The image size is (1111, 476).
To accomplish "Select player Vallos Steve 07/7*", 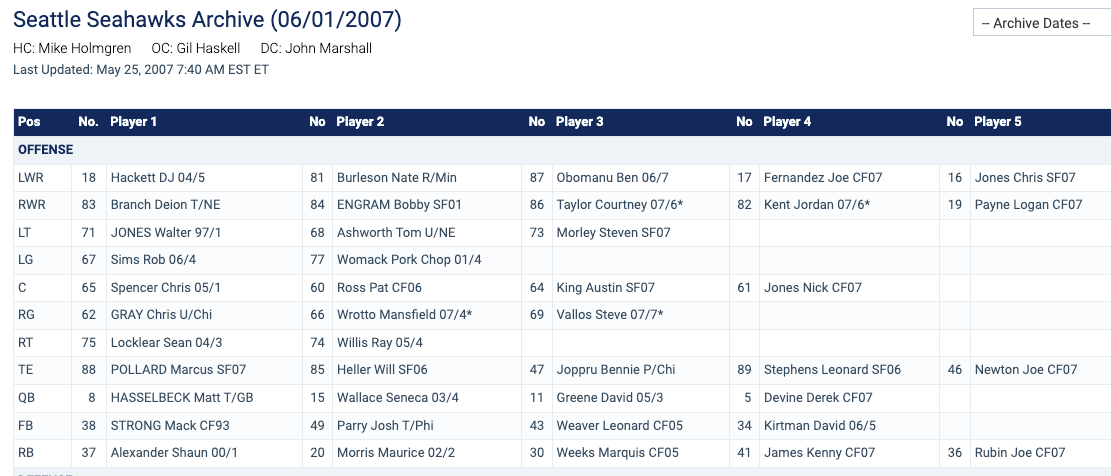I will click(x=609, y=314).
